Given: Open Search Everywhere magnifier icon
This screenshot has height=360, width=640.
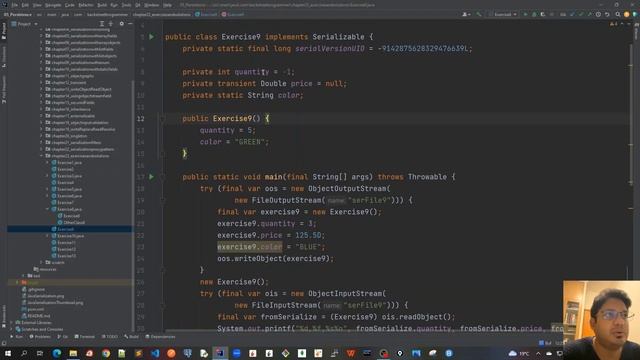Looking at the screenshot, I should pyautogui.click(x=618, y=14).
